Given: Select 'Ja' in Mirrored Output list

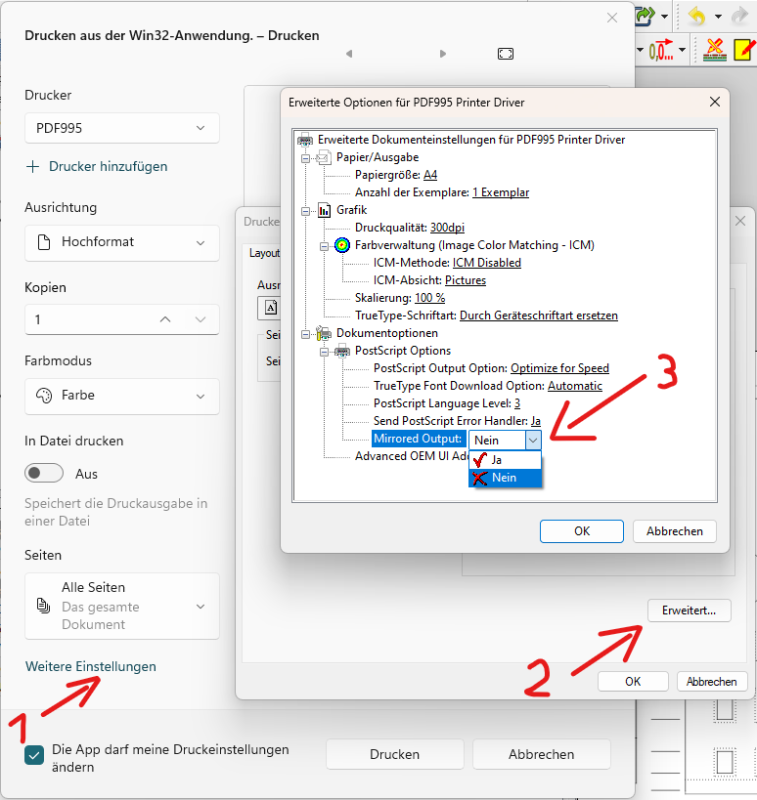Looking at the screenshot, I should [x=496, y=460].
